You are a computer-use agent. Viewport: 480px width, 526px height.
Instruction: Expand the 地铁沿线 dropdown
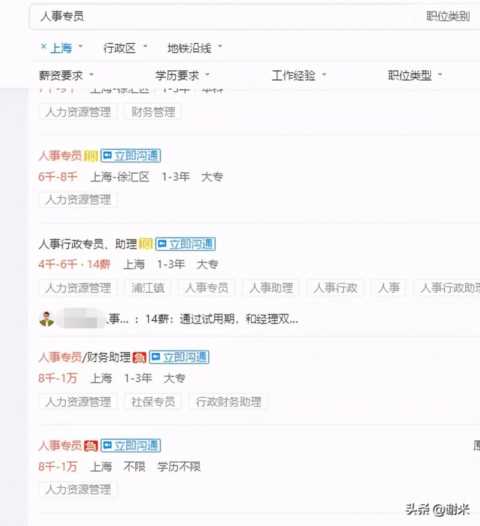pyautogui.click(x=195, y=48)
